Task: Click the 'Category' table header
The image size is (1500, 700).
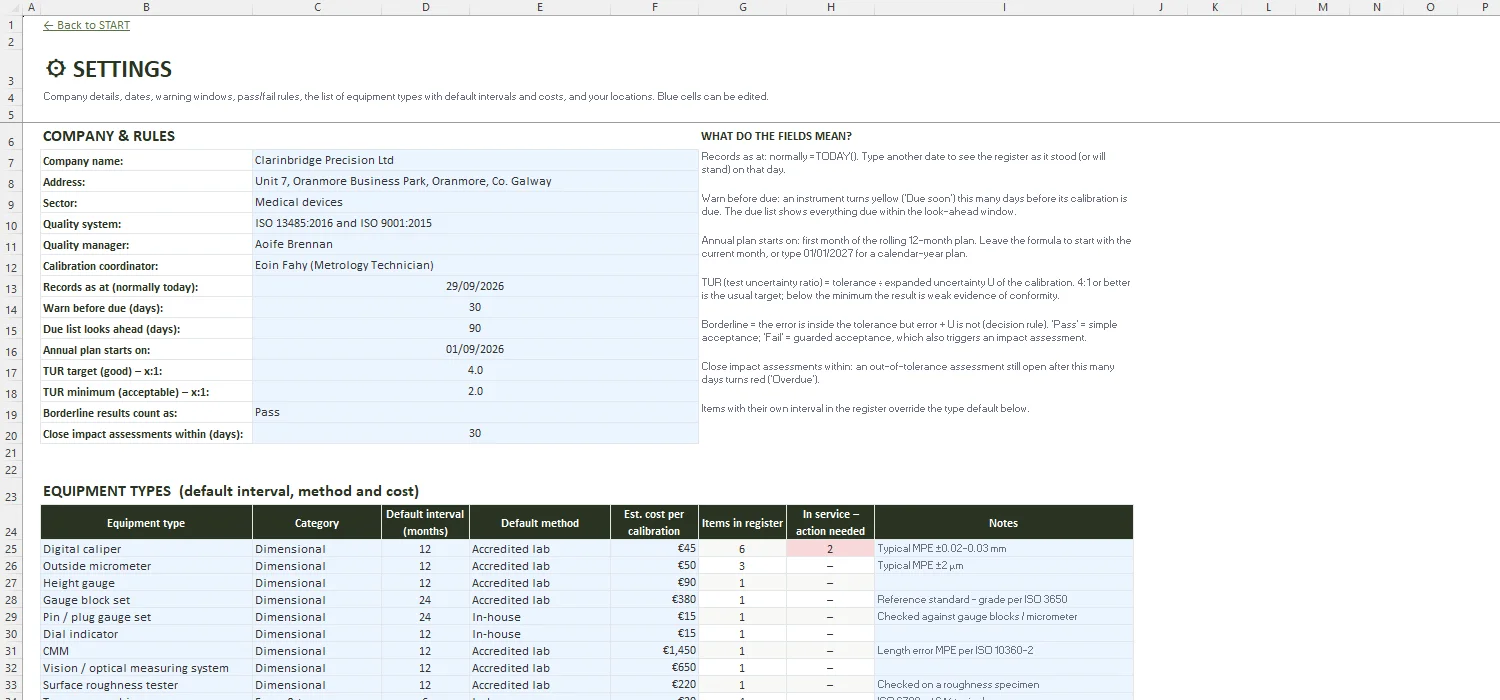Action: [317, 523]
